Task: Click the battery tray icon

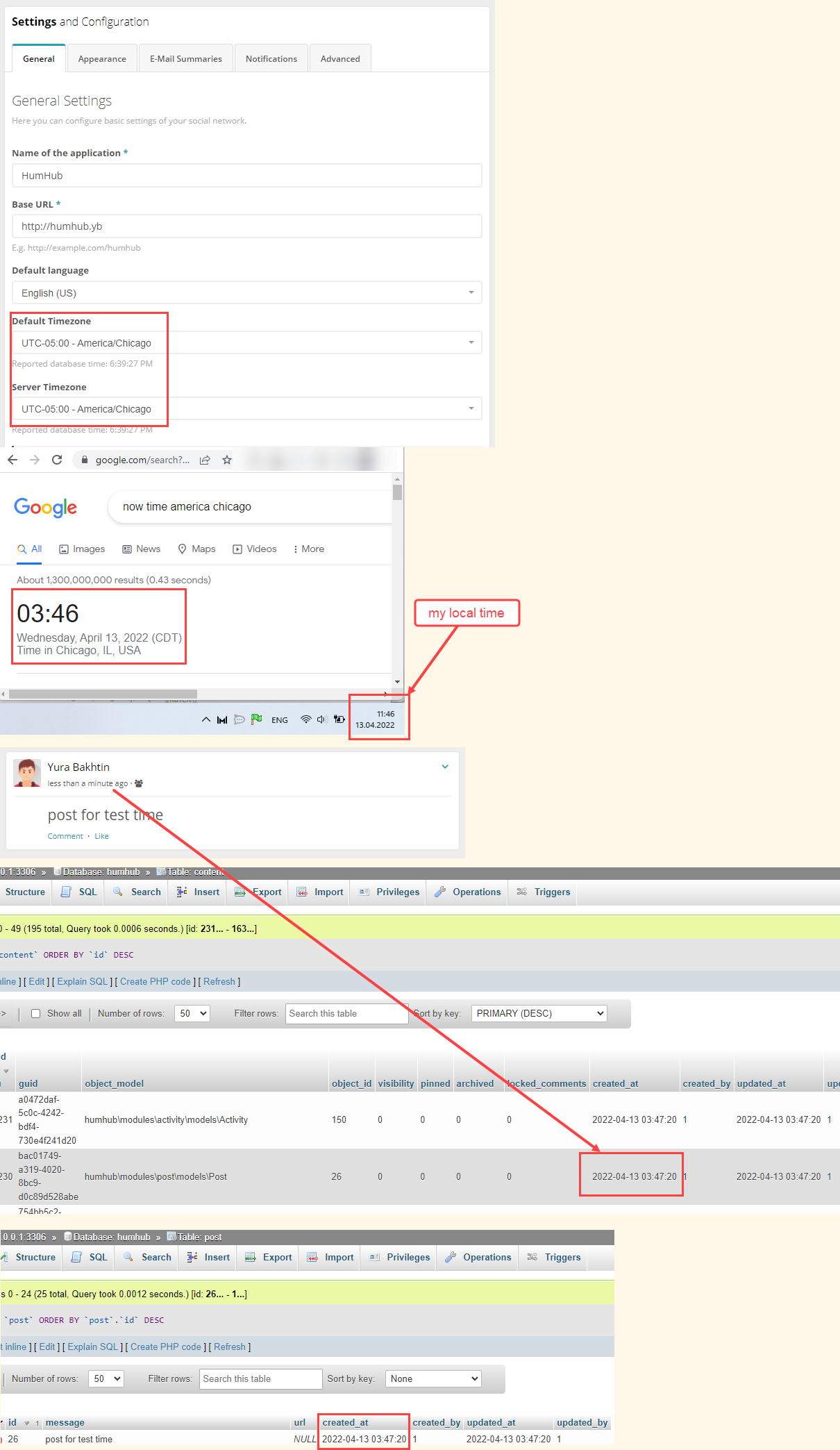Action: pyautogui.click(x=339, y=719)
